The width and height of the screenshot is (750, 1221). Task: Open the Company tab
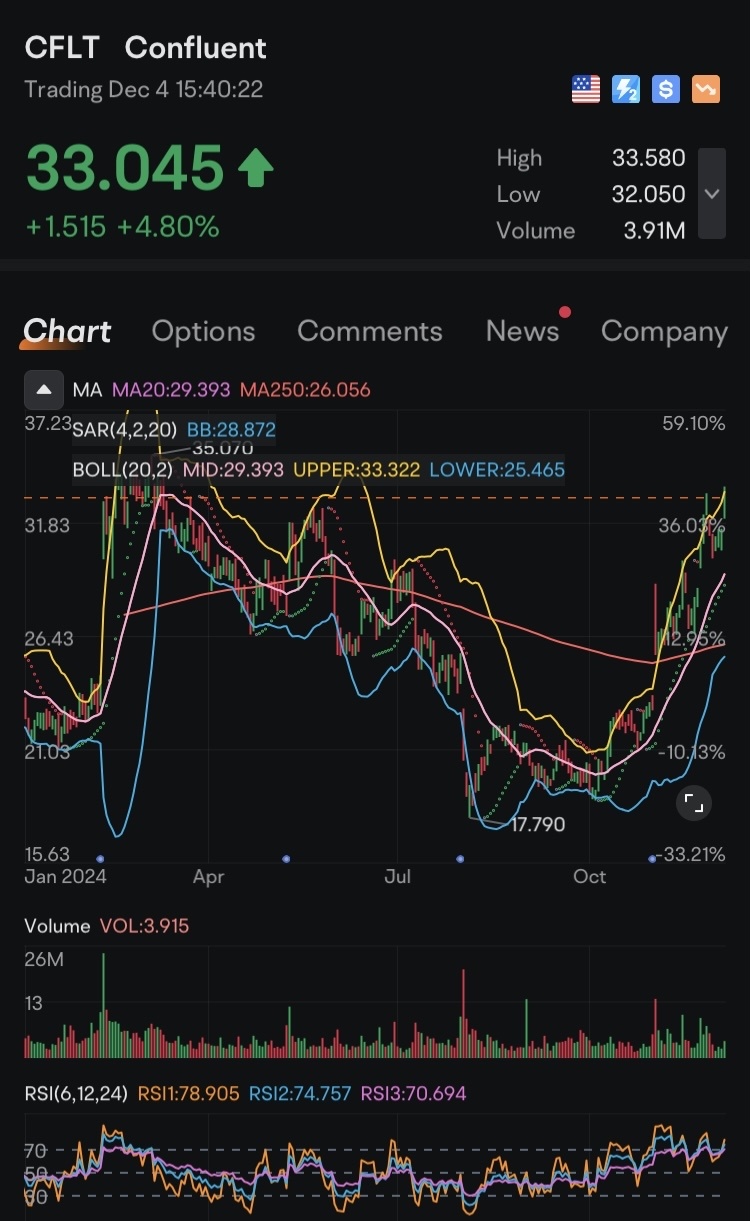point(664,331)
